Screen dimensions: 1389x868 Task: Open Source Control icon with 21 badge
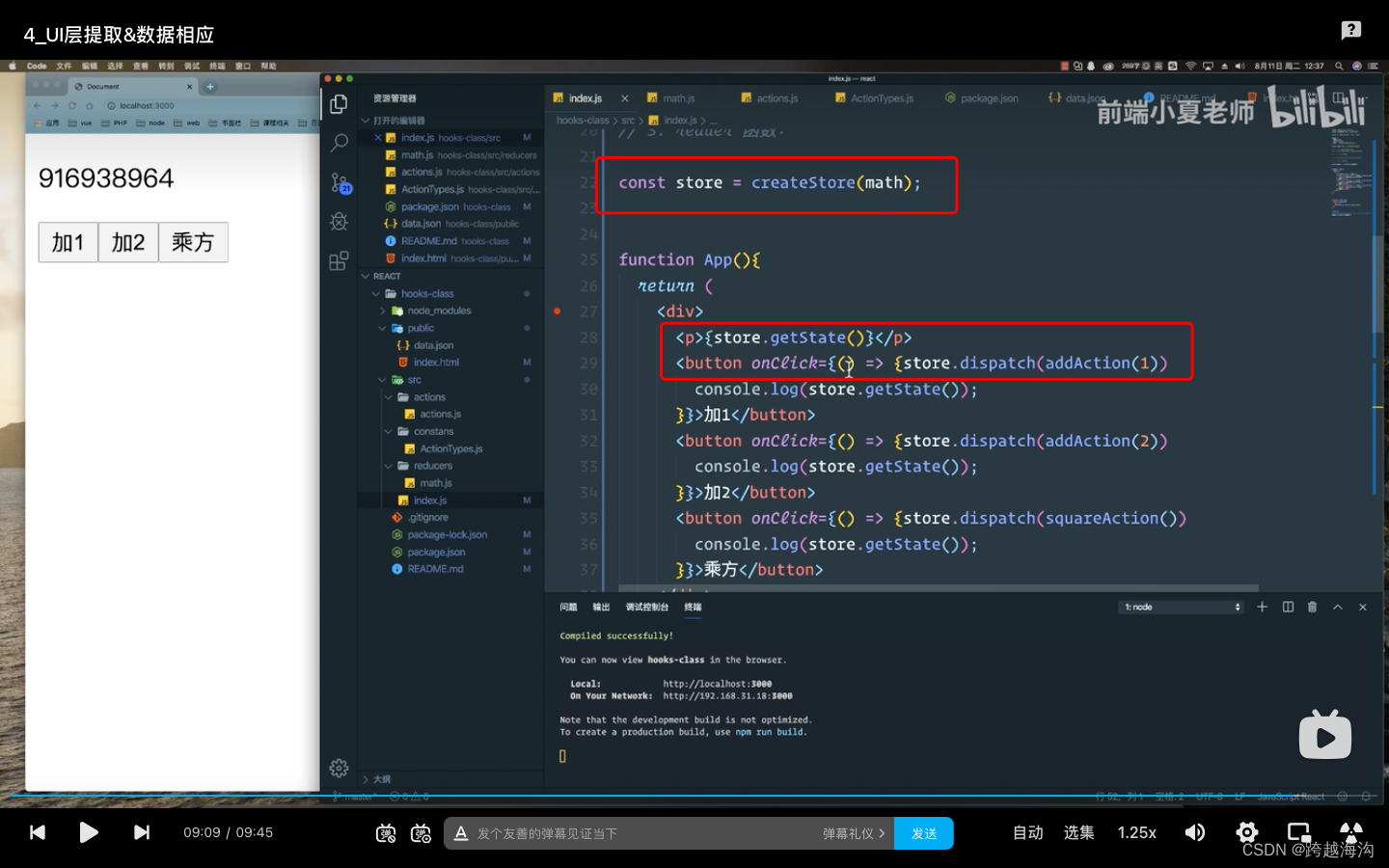tap(340, 182)
